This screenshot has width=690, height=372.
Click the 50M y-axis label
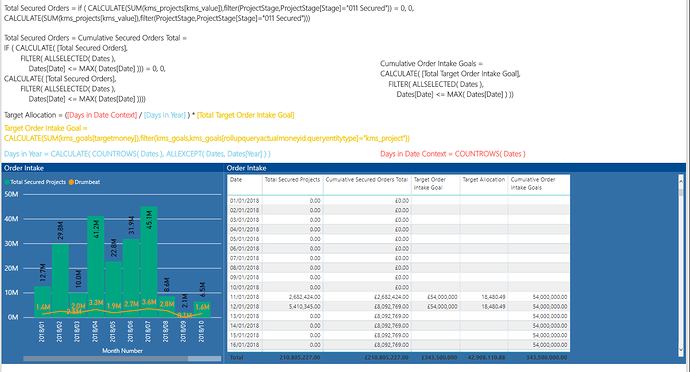tap(11, 194)
